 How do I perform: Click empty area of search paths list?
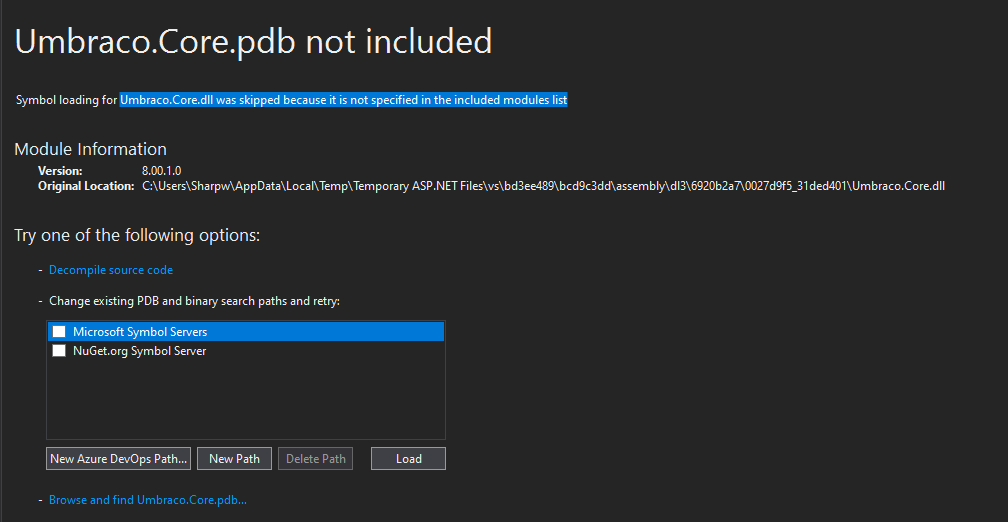[x=246, y=399]
